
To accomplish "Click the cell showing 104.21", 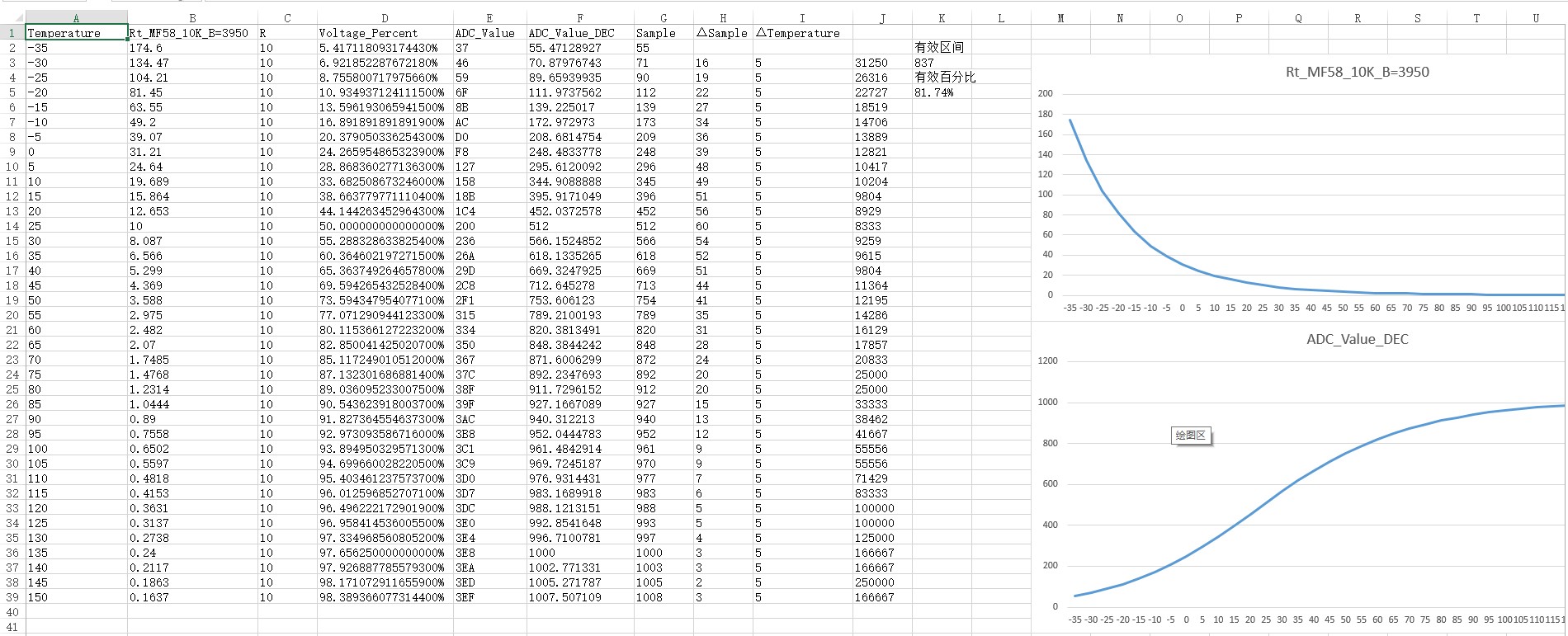I will pos(192,78).
